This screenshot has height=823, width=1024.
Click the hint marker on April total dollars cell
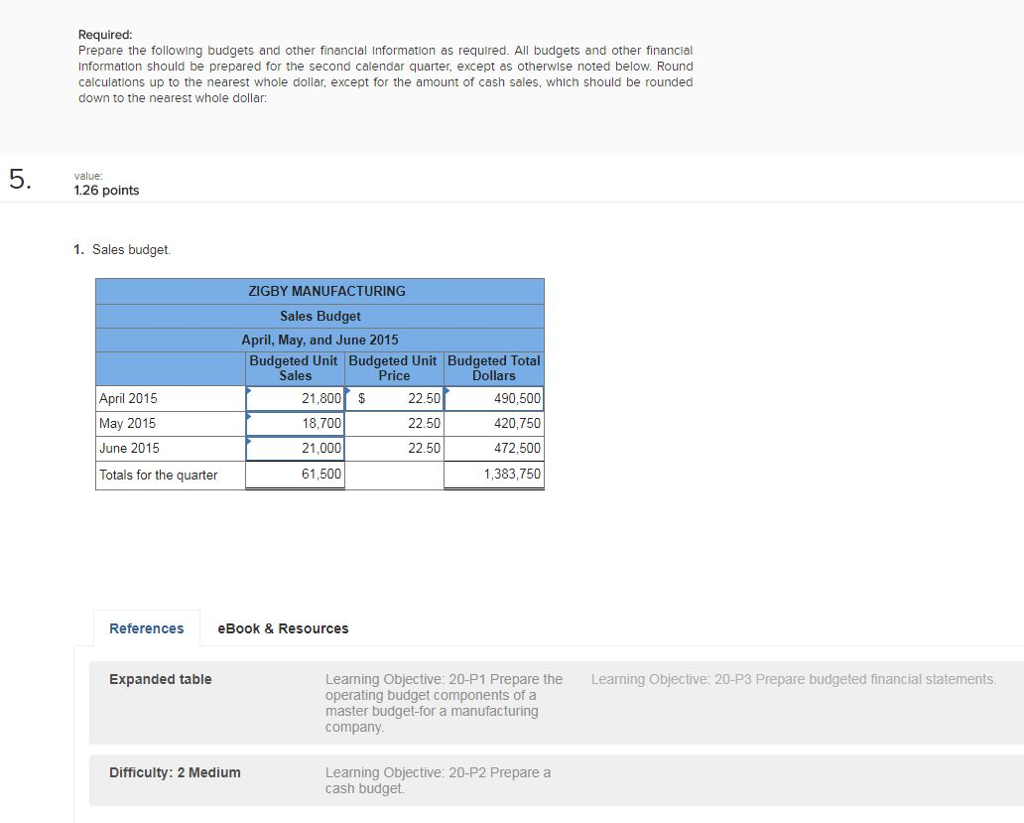448,391
